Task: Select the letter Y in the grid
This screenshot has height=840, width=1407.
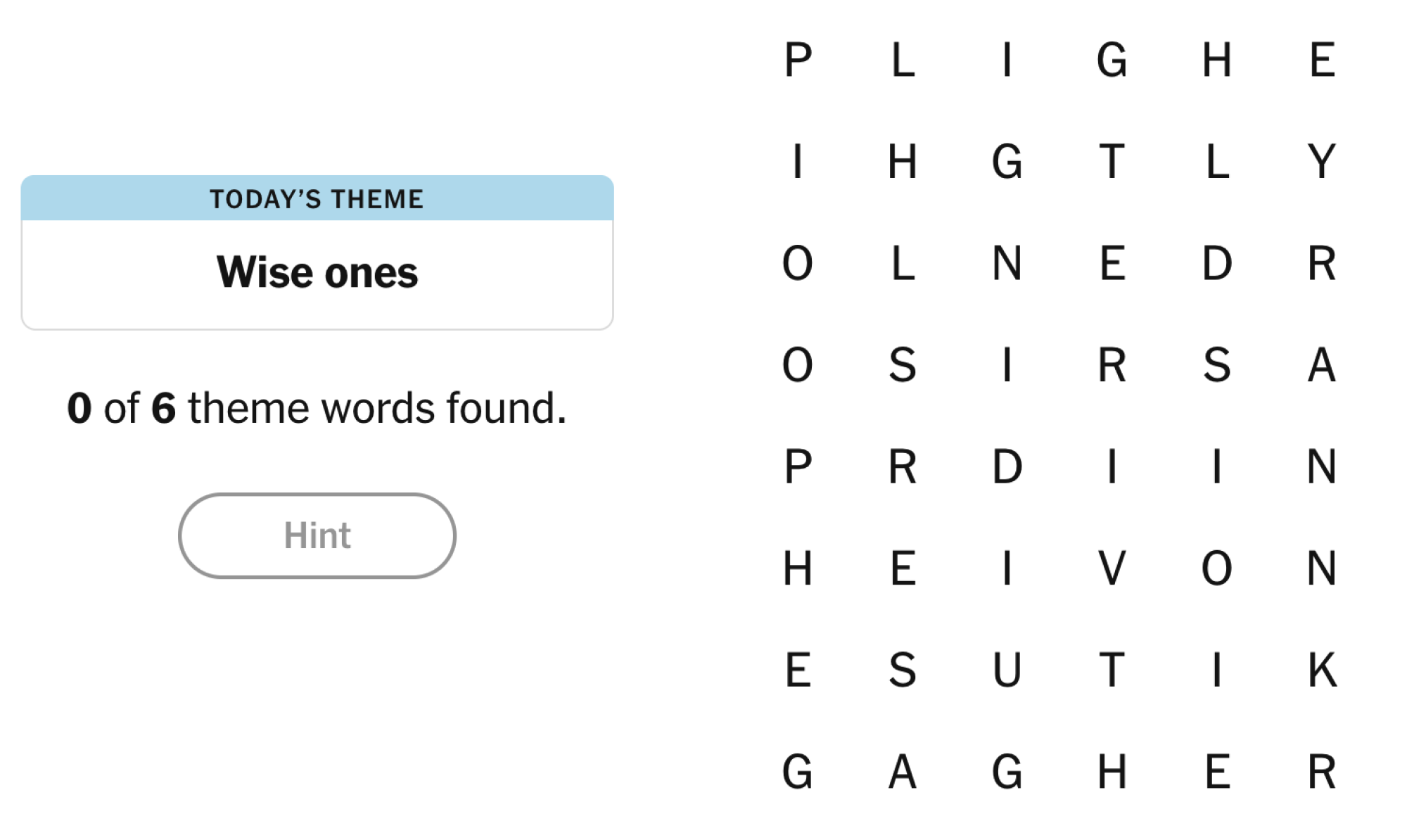Action: point(1322,162)
